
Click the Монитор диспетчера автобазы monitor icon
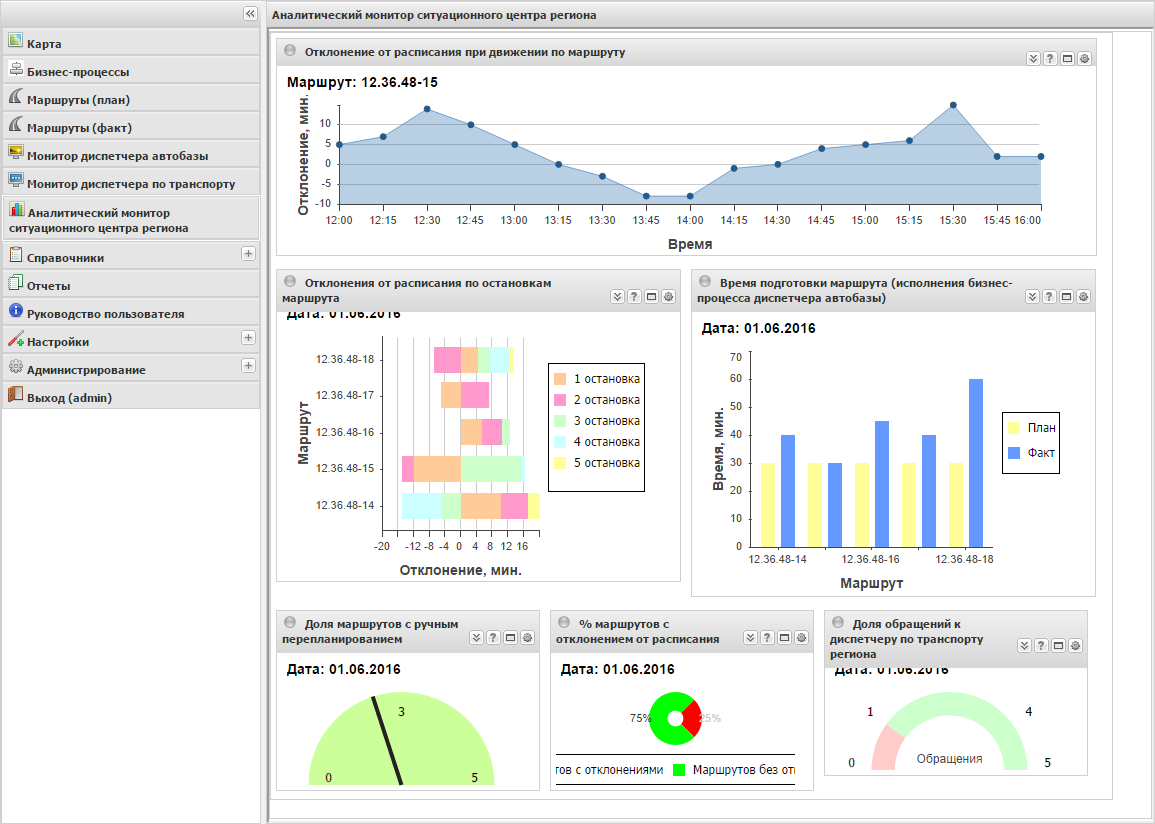(x=15, y=153)
